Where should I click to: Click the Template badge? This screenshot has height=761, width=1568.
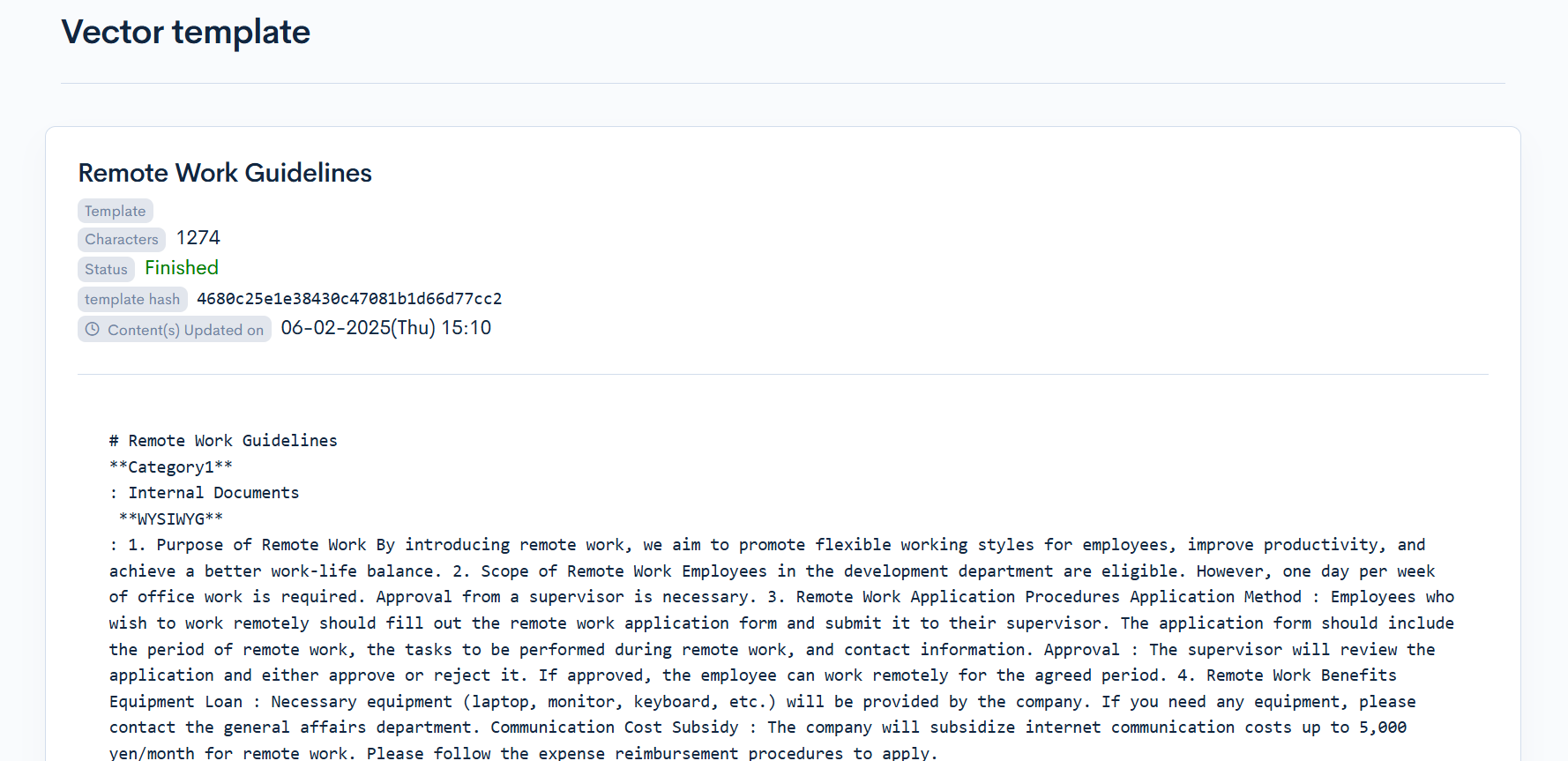click(x=116, y=211)
